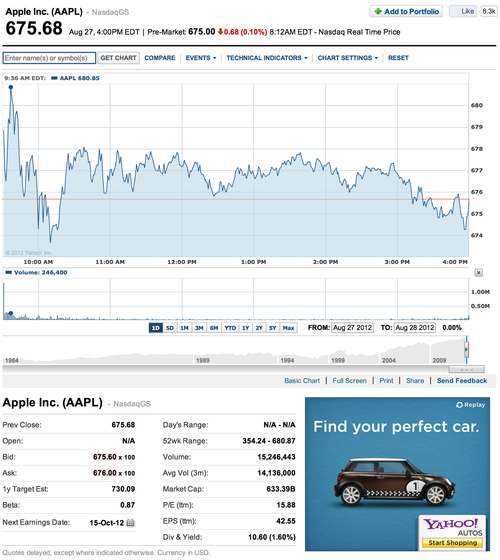The image size is (500, 560).
Task: Click the Reset link
Action: pyautogui.click(x=398, y=58)
